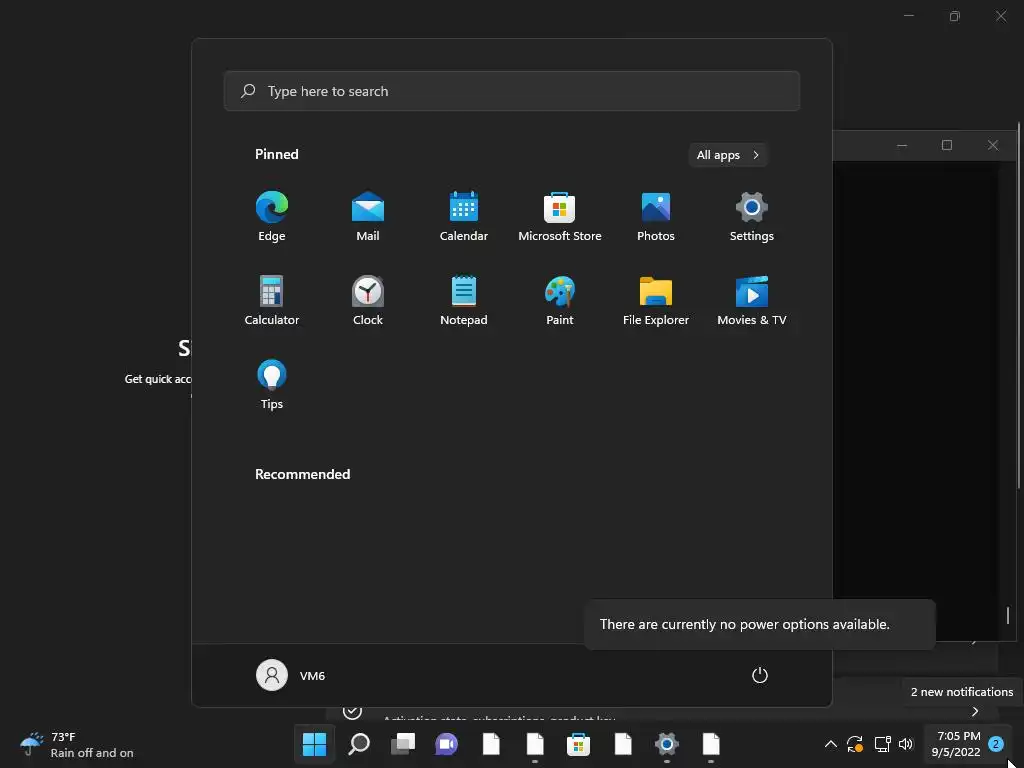
Task: Focus the Type here to search box
Action: (511, 91)
